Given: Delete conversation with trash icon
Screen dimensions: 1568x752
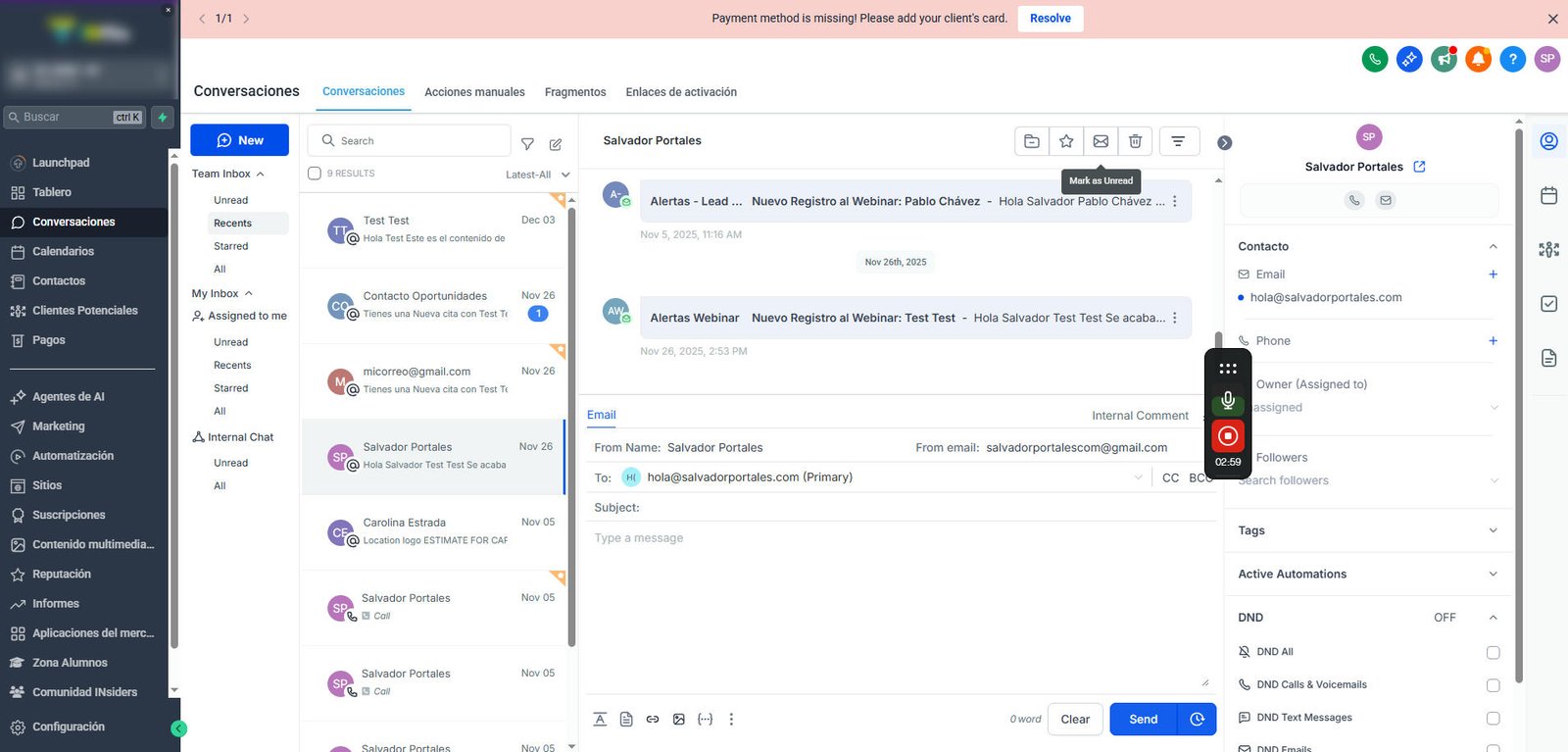Looking at the screenshot, I should click(1135, 141).
